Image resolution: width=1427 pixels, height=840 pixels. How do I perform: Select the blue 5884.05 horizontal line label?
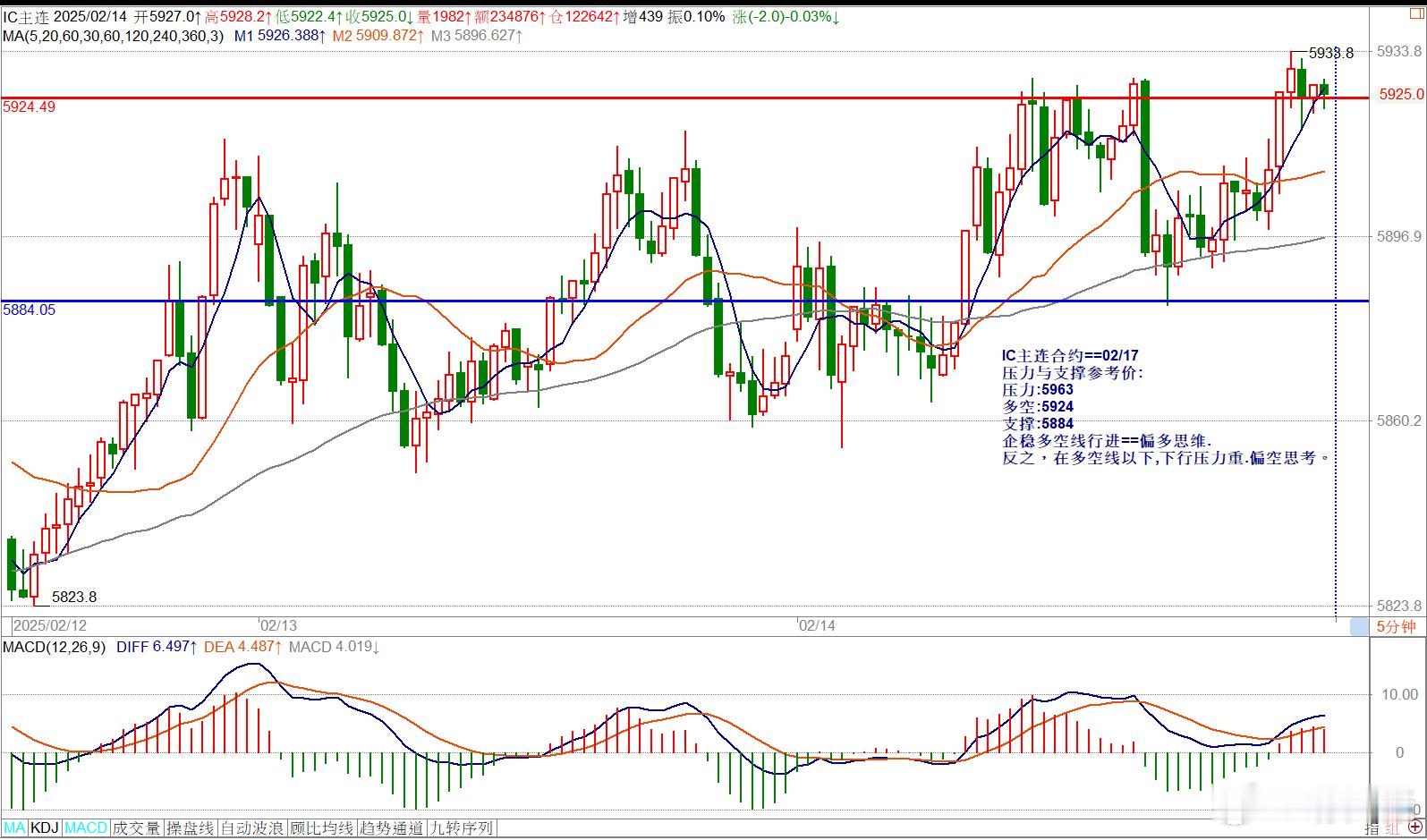coord(29,310)
